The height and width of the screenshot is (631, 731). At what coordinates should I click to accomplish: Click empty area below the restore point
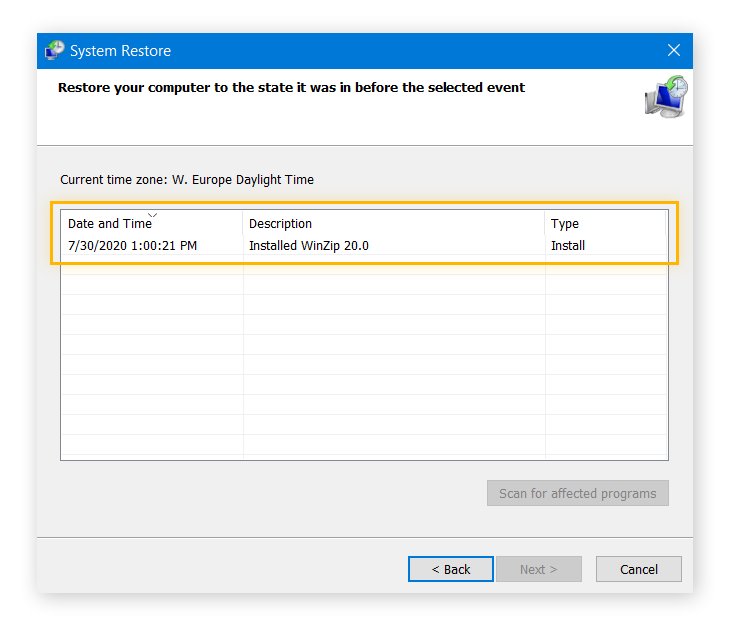(364, 370)
